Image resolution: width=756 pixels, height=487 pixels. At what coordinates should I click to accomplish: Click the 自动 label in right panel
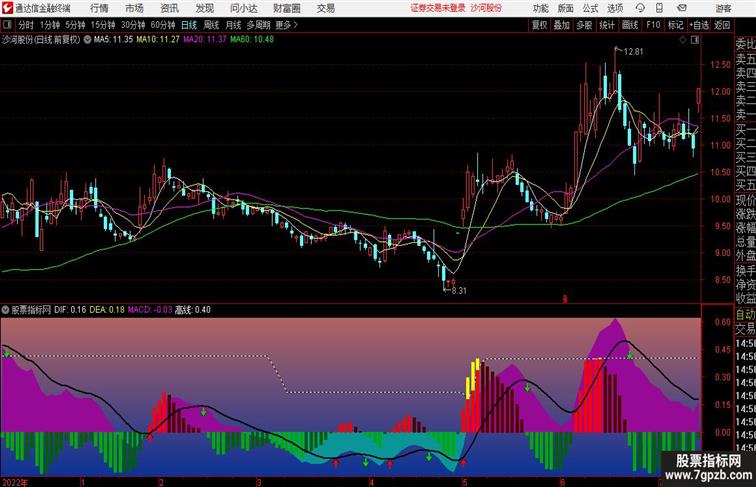coord(745,315)
